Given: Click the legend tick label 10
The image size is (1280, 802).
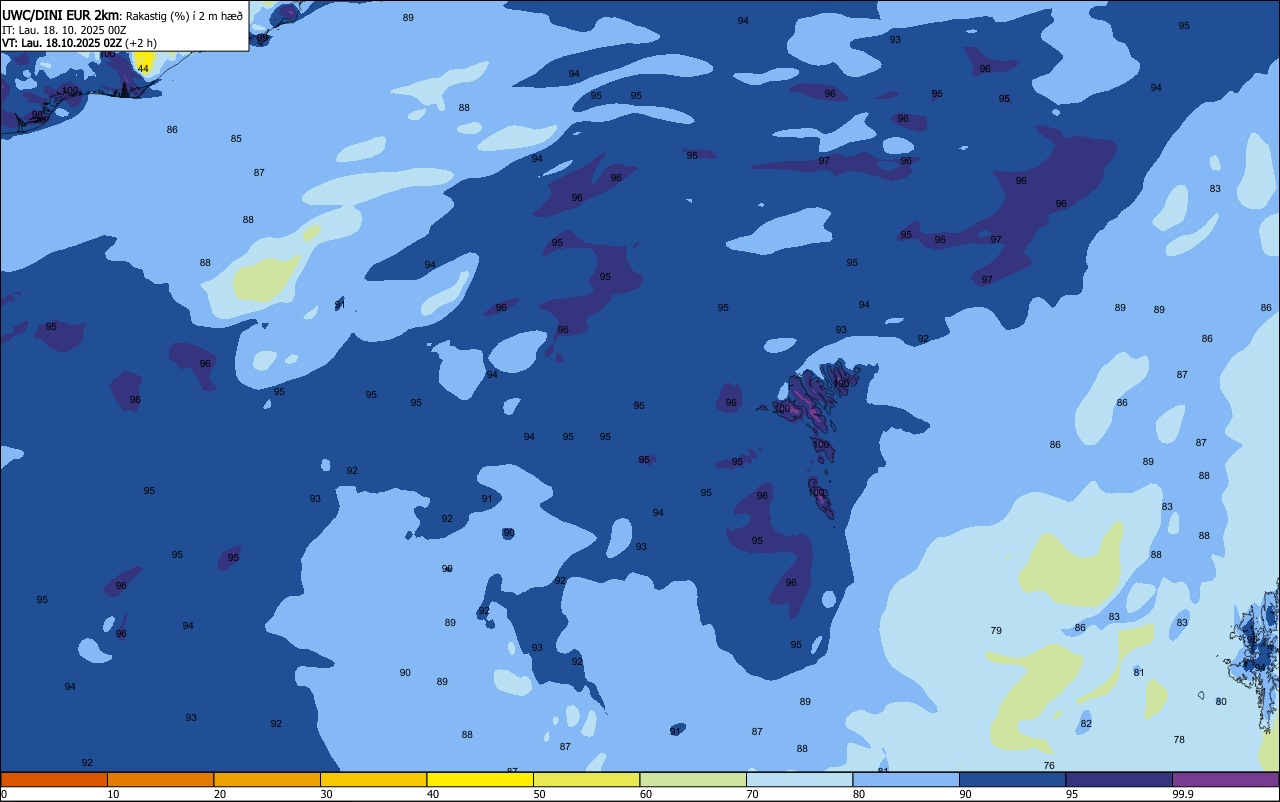Looking at the screenshot, I should coord(113,794).
